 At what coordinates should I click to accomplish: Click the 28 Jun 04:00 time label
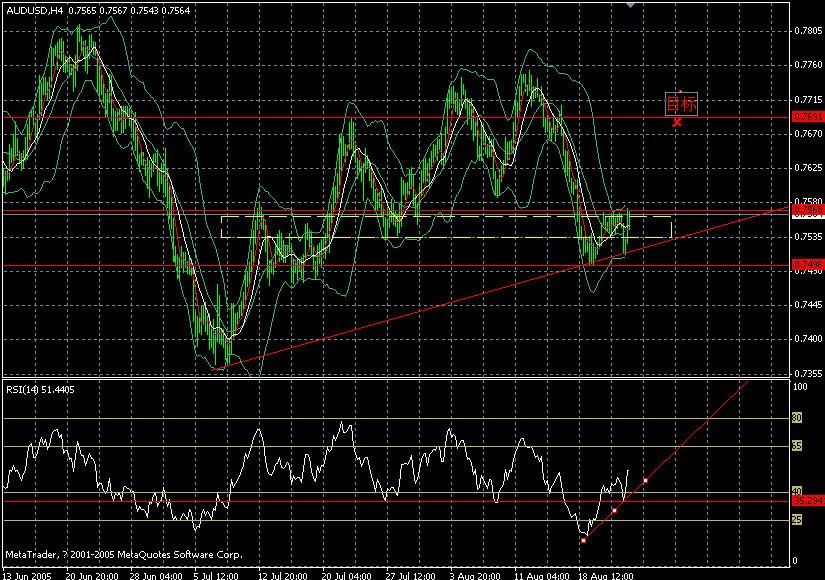156,575
